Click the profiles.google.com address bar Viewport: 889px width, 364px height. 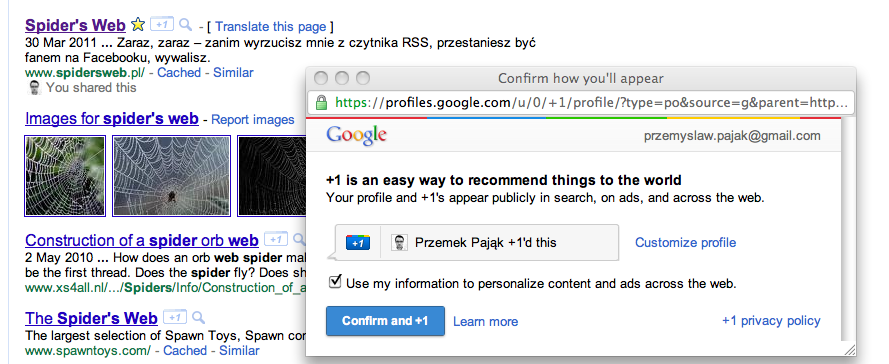pyautogui.click(x=581, y=103)
